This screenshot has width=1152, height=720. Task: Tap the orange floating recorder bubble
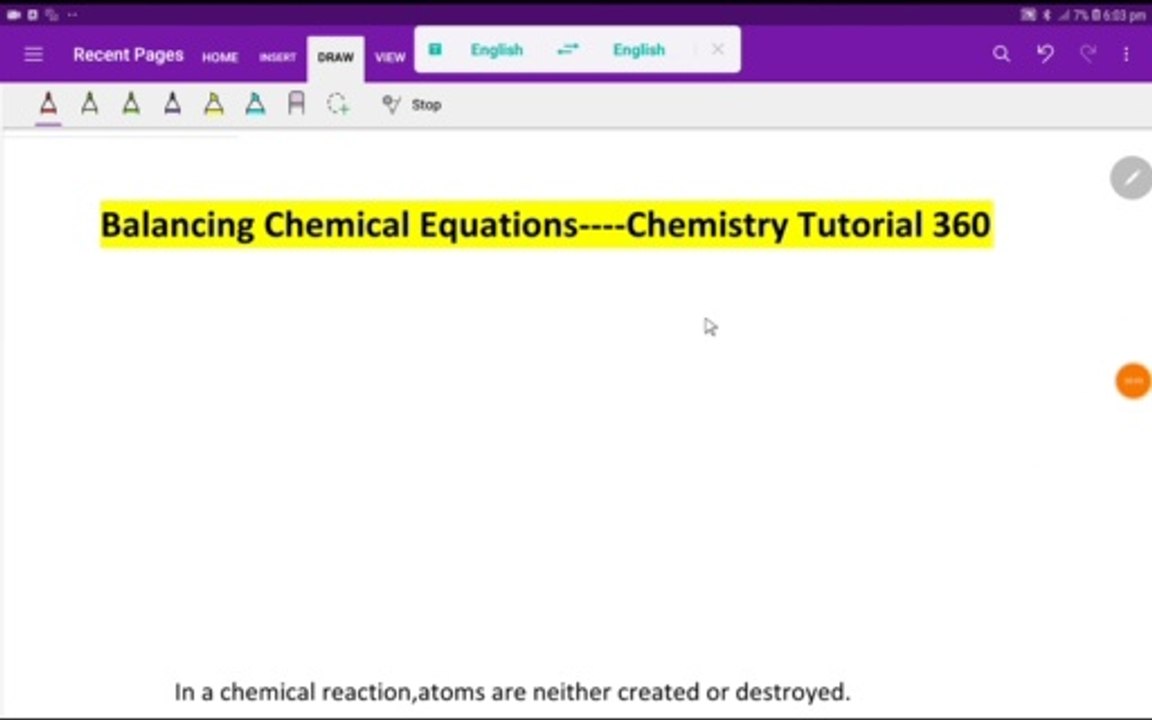(x=1133, y=381)
